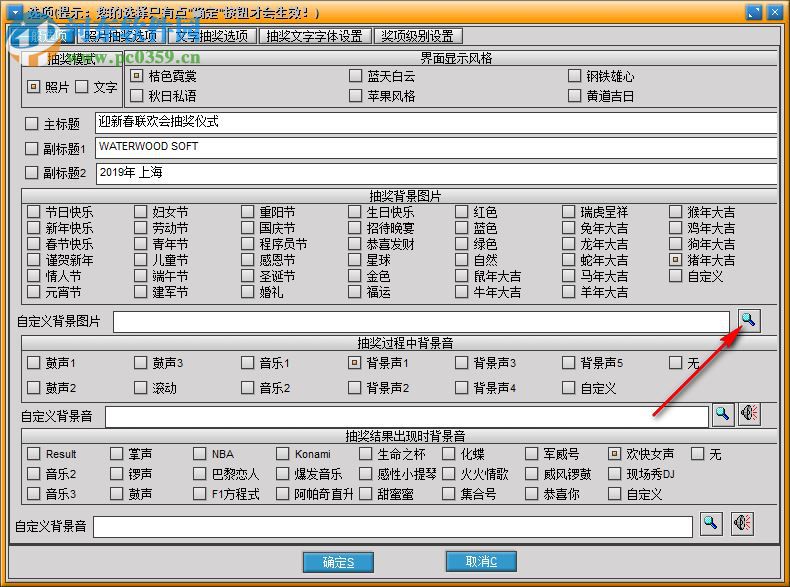Click the custom background image path field

click(421, 322)
